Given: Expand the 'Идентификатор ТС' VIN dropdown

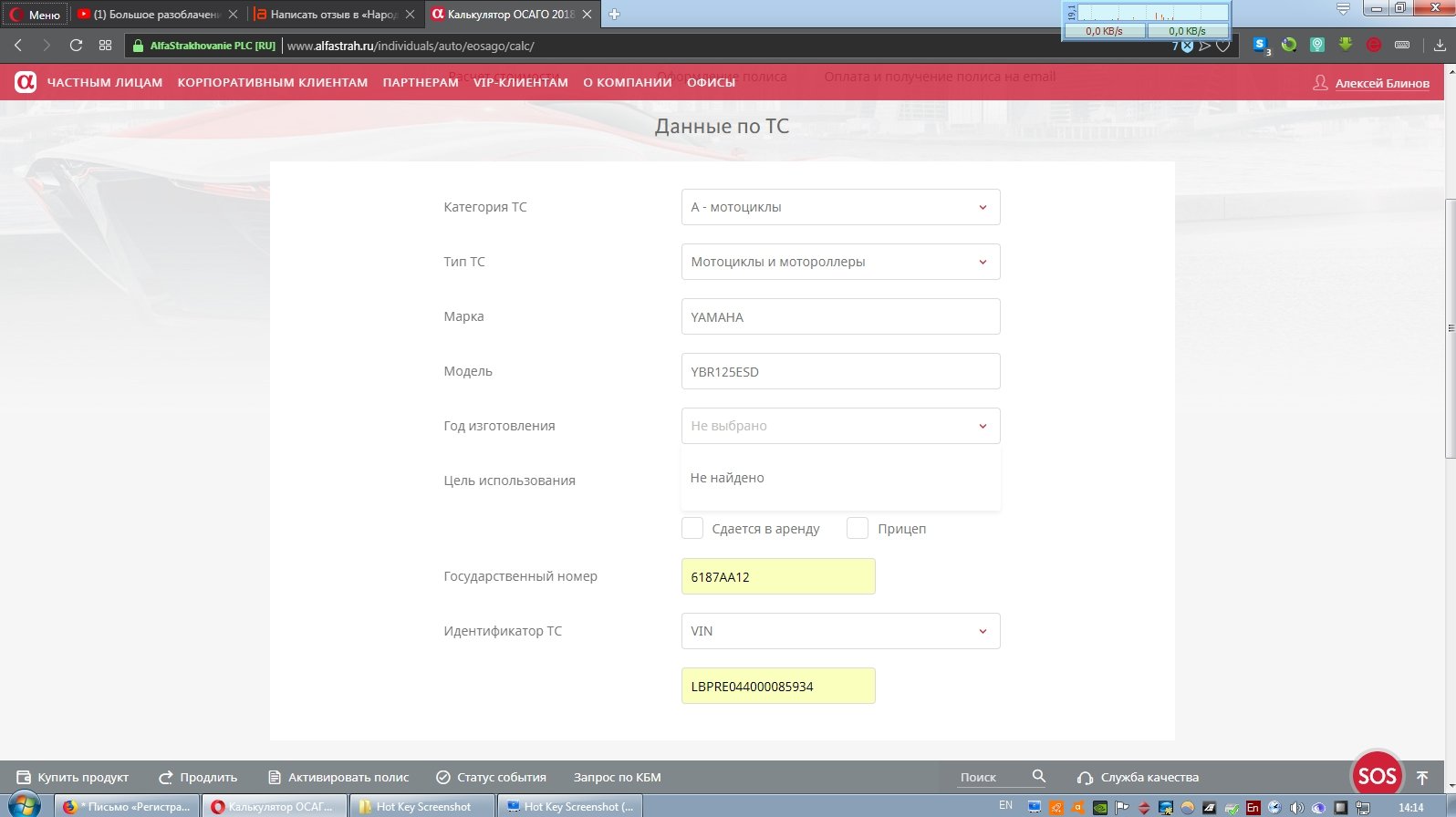Looking at the screenshot, I should pyautogui.click(x=840, y=631).
